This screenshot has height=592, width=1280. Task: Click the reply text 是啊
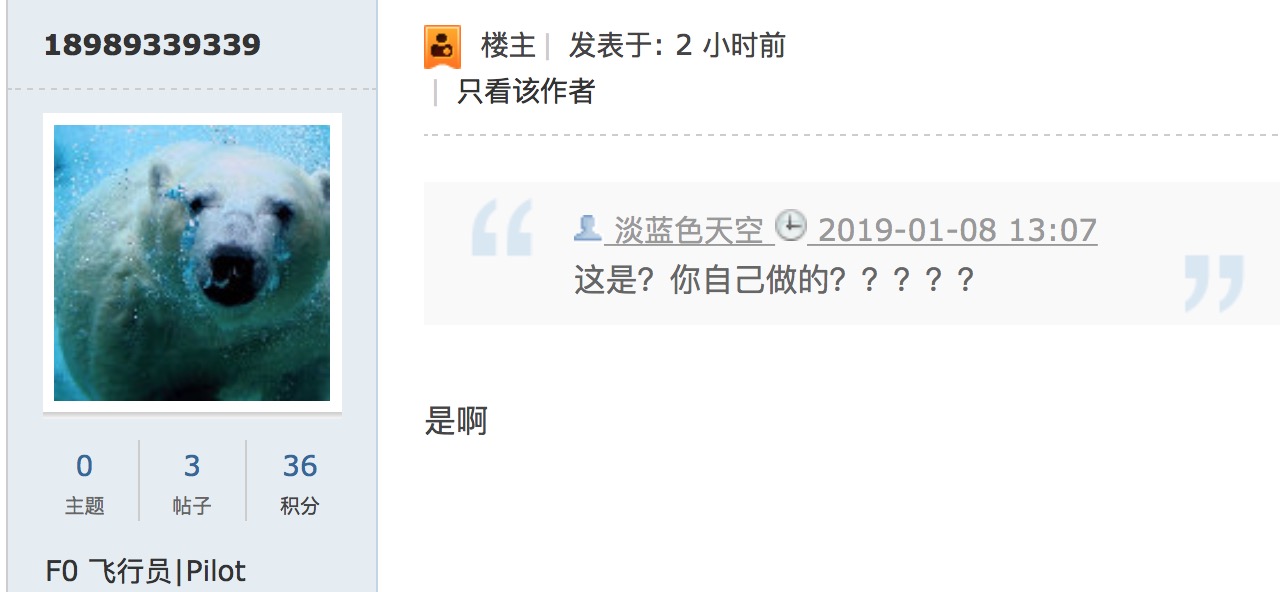pyautogui.click(x=456, y=421)
